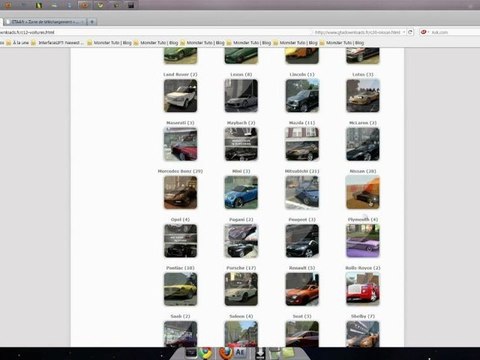480x360 pixels.
Task: Open the Saleen category thumbnail
Action: (241, 334)
